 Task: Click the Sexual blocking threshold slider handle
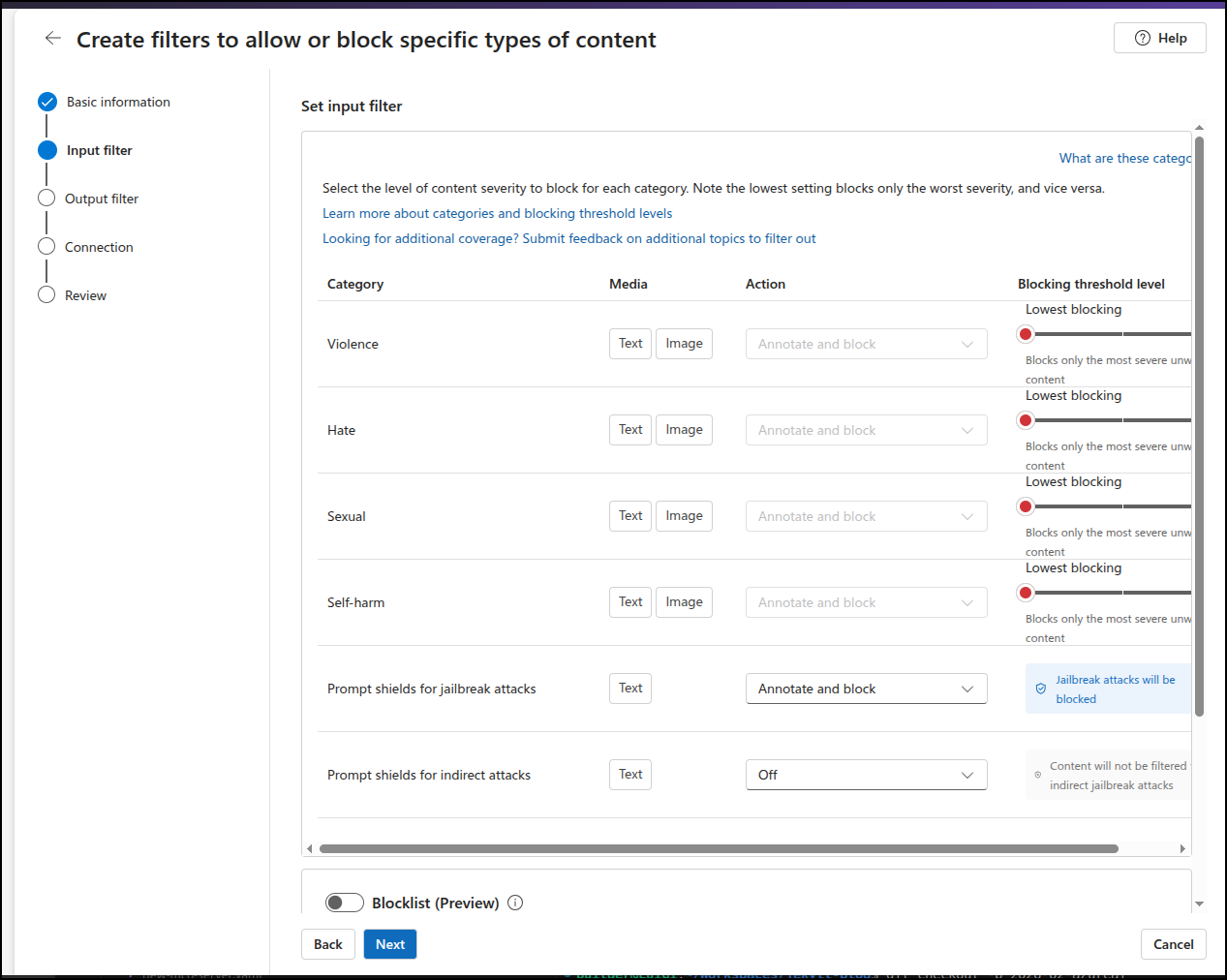pyautogui.click(x=1026, y=506)
